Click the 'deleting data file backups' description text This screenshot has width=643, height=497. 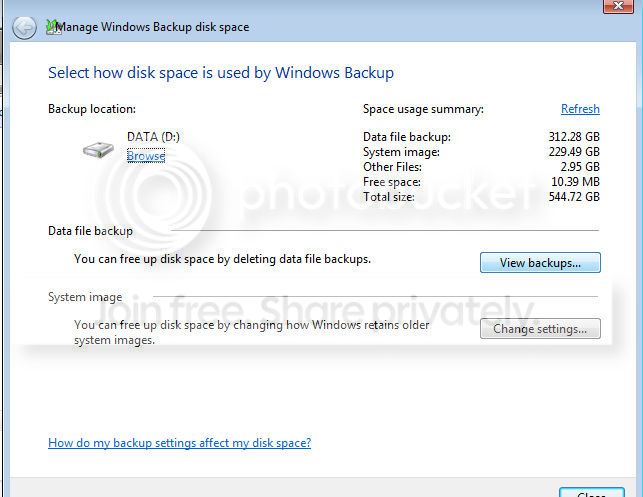tap(222, 259)
